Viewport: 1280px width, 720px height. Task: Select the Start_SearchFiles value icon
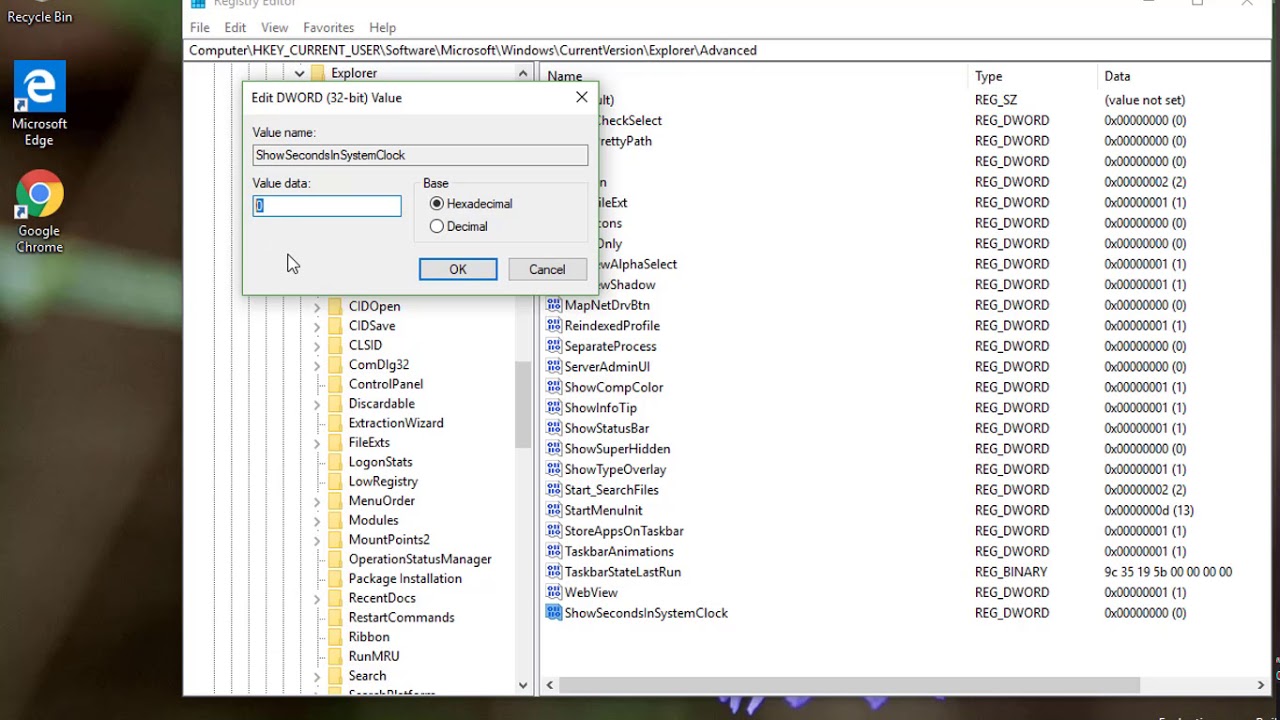click(x=553, y=489)
